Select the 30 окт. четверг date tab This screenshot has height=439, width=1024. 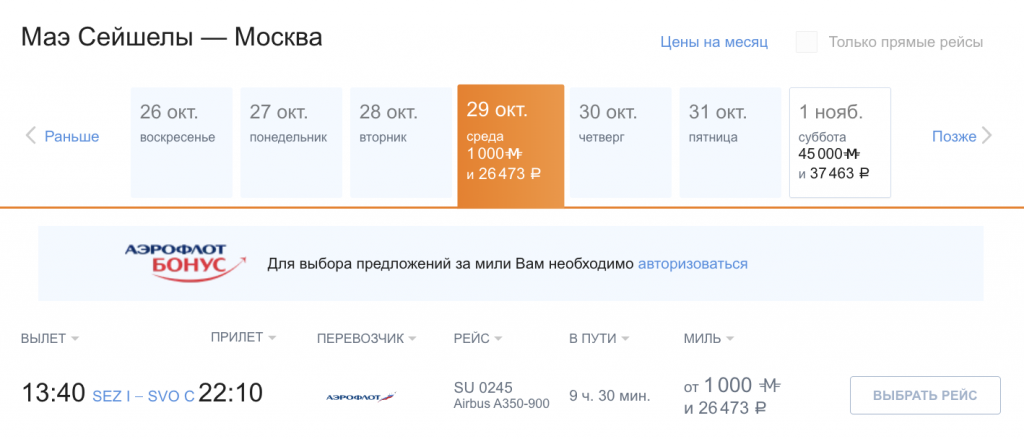coord(620,140)
